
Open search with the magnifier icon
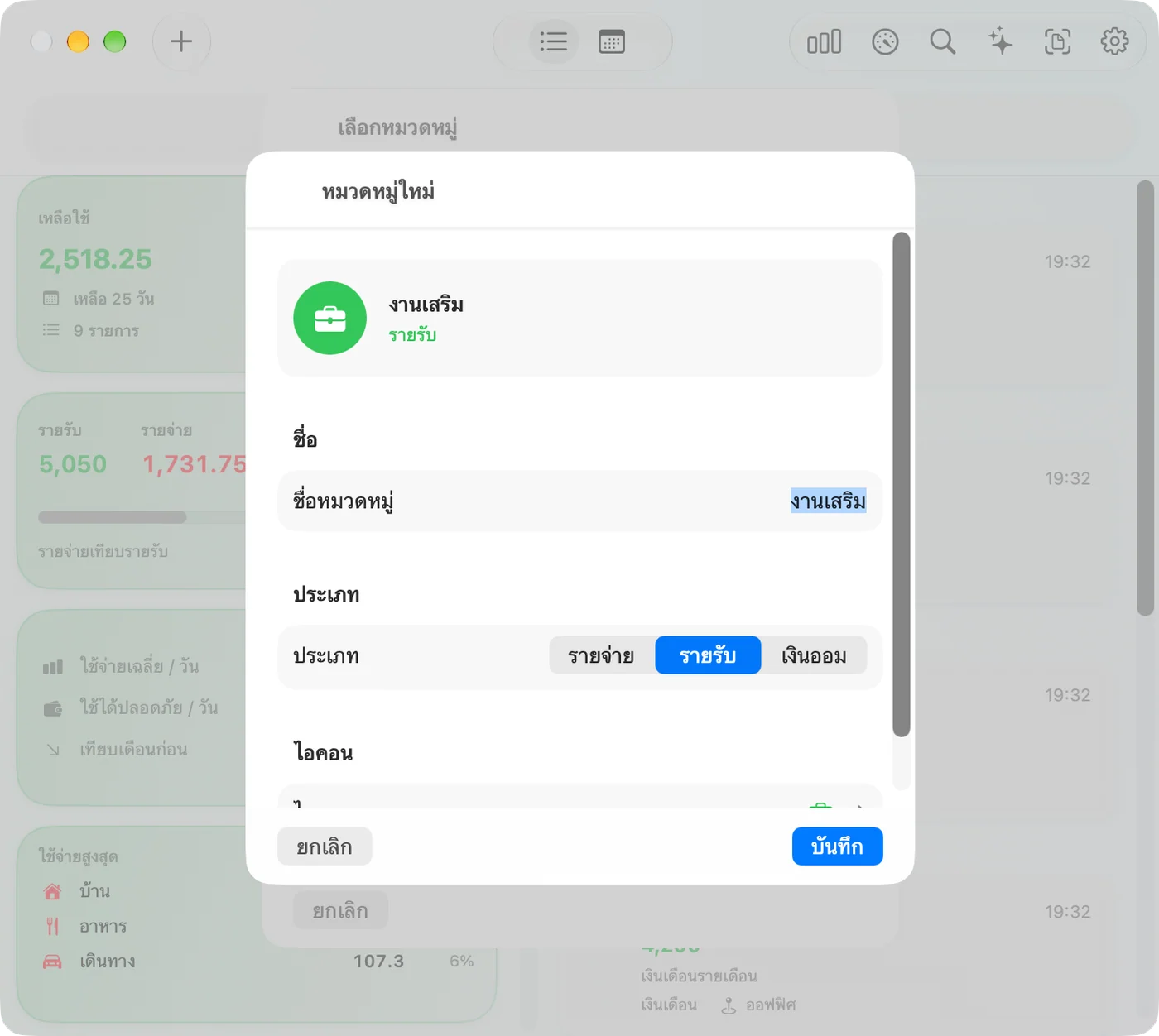click(x=943, y=41)
